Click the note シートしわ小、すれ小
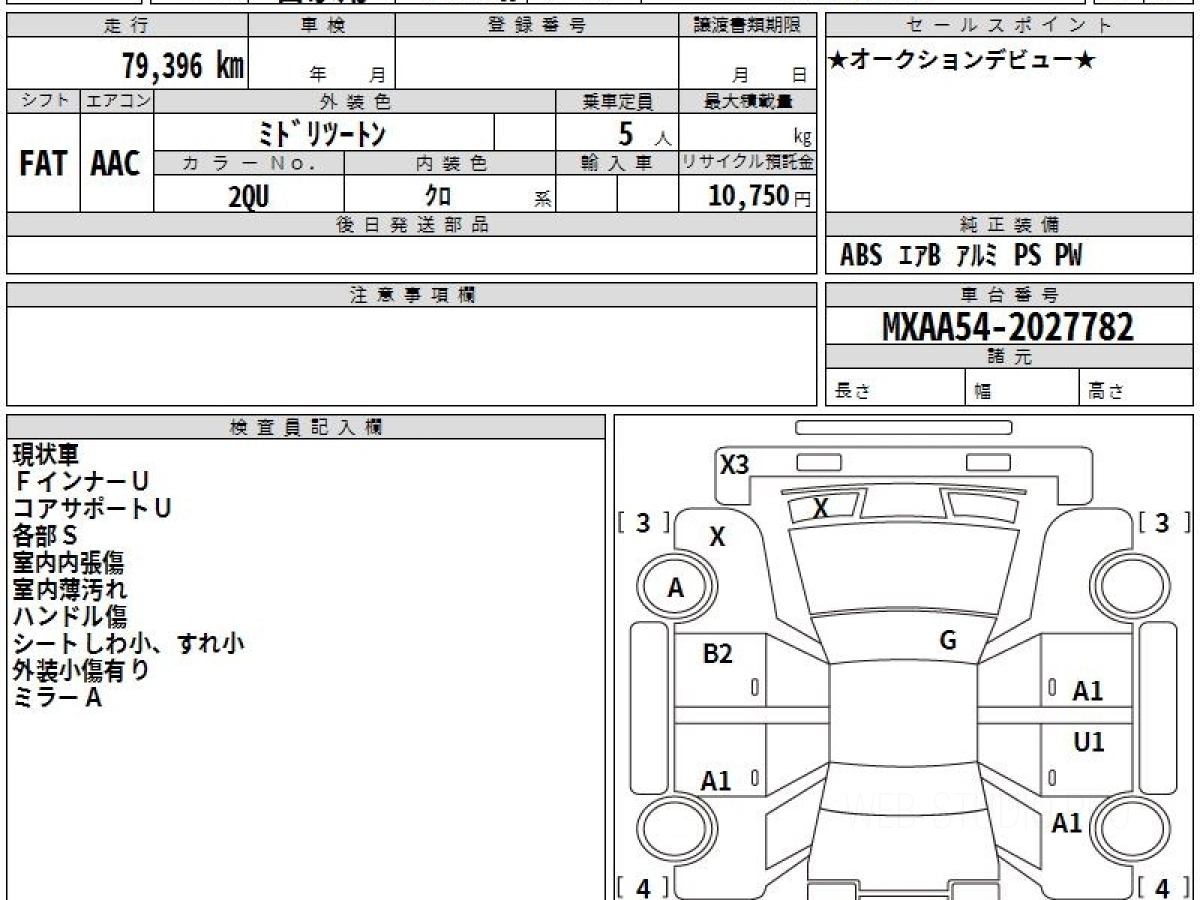This screenshot has height=900, width=1200. pos(128,644)
